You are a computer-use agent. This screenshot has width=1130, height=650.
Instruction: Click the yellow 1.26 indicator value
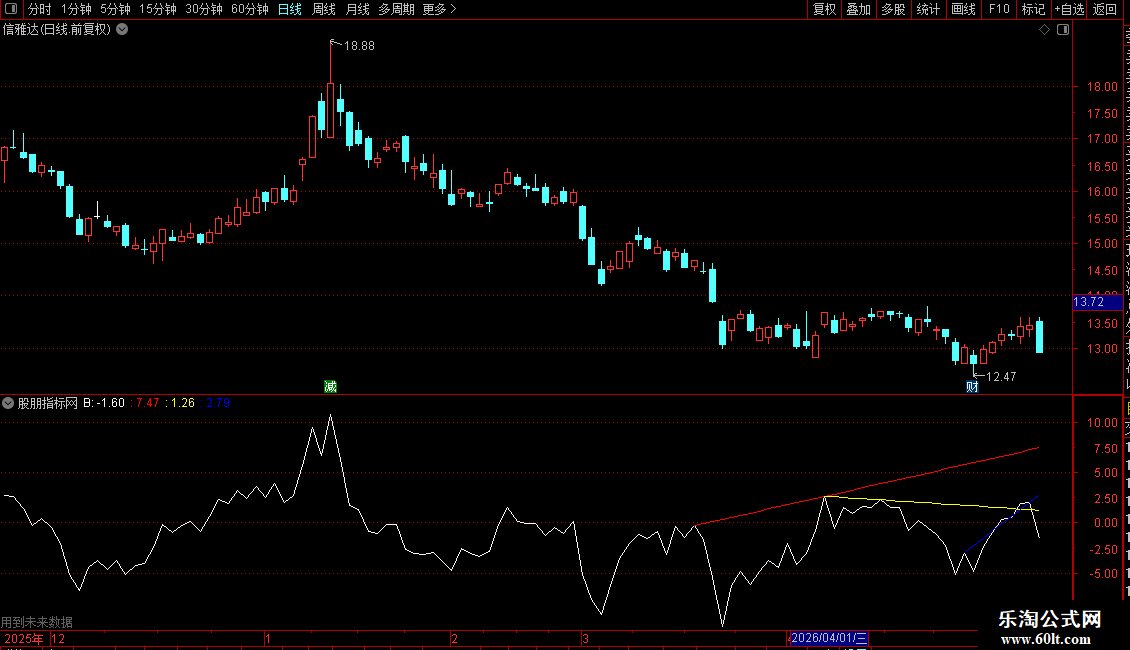tap(182, 403)
